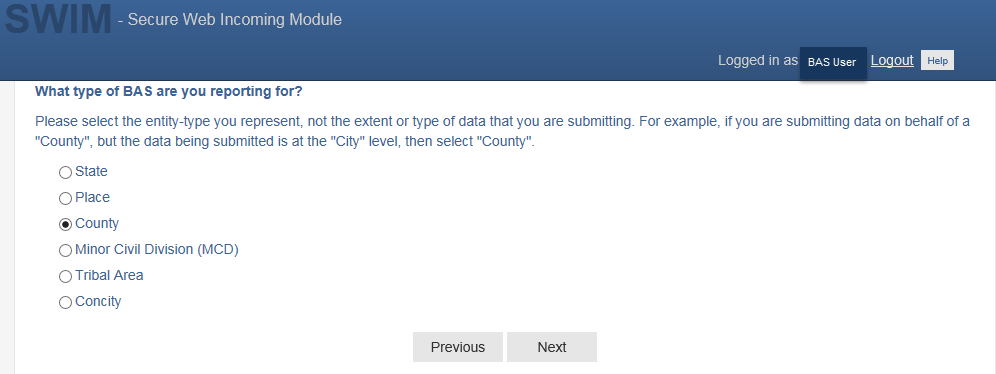
Task: Click the 'What type of BAS' heading
Action: click(x=168, y=91)
